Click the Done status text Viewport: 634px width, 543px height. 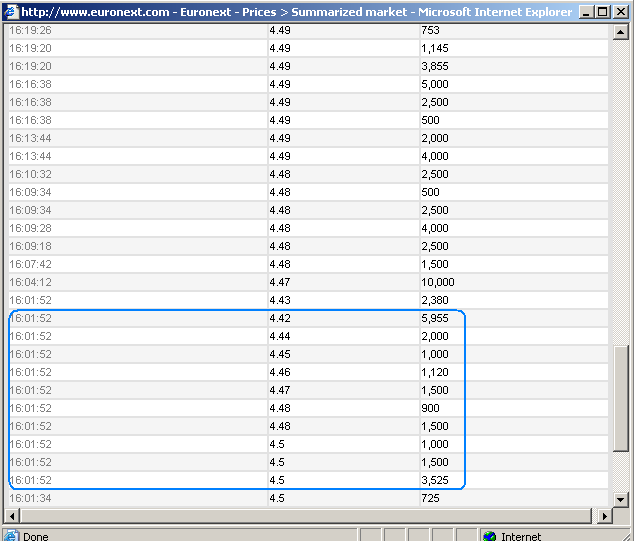click(36, 537)
